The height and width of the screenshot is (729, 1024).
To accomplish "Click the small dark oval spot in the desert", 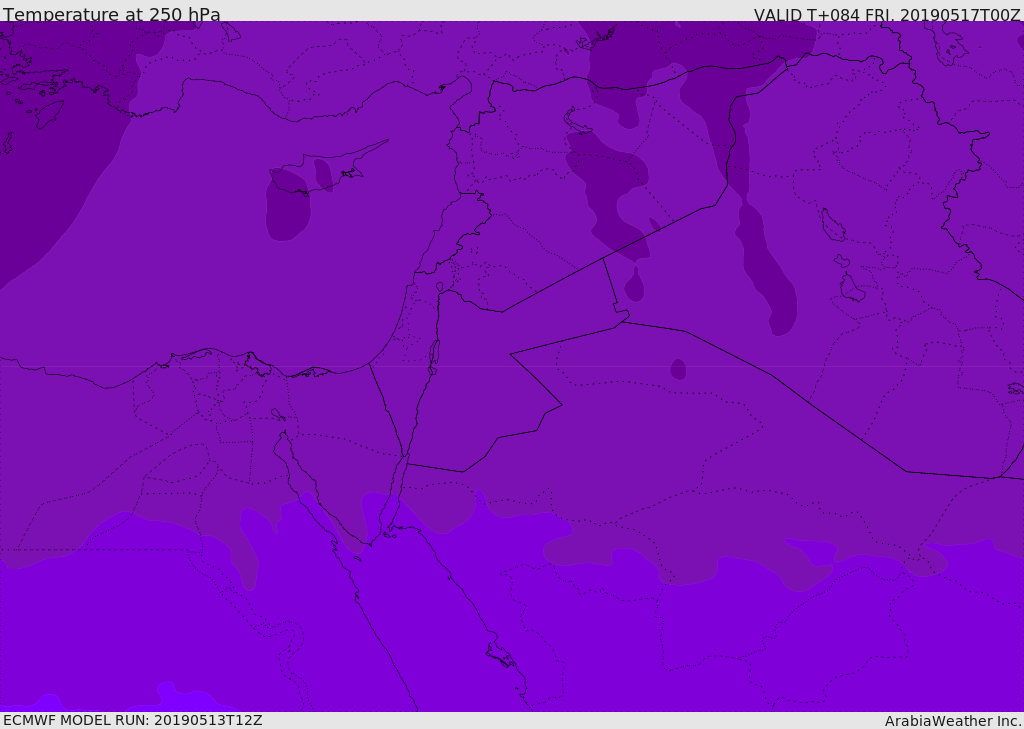I will click(678, 369).
